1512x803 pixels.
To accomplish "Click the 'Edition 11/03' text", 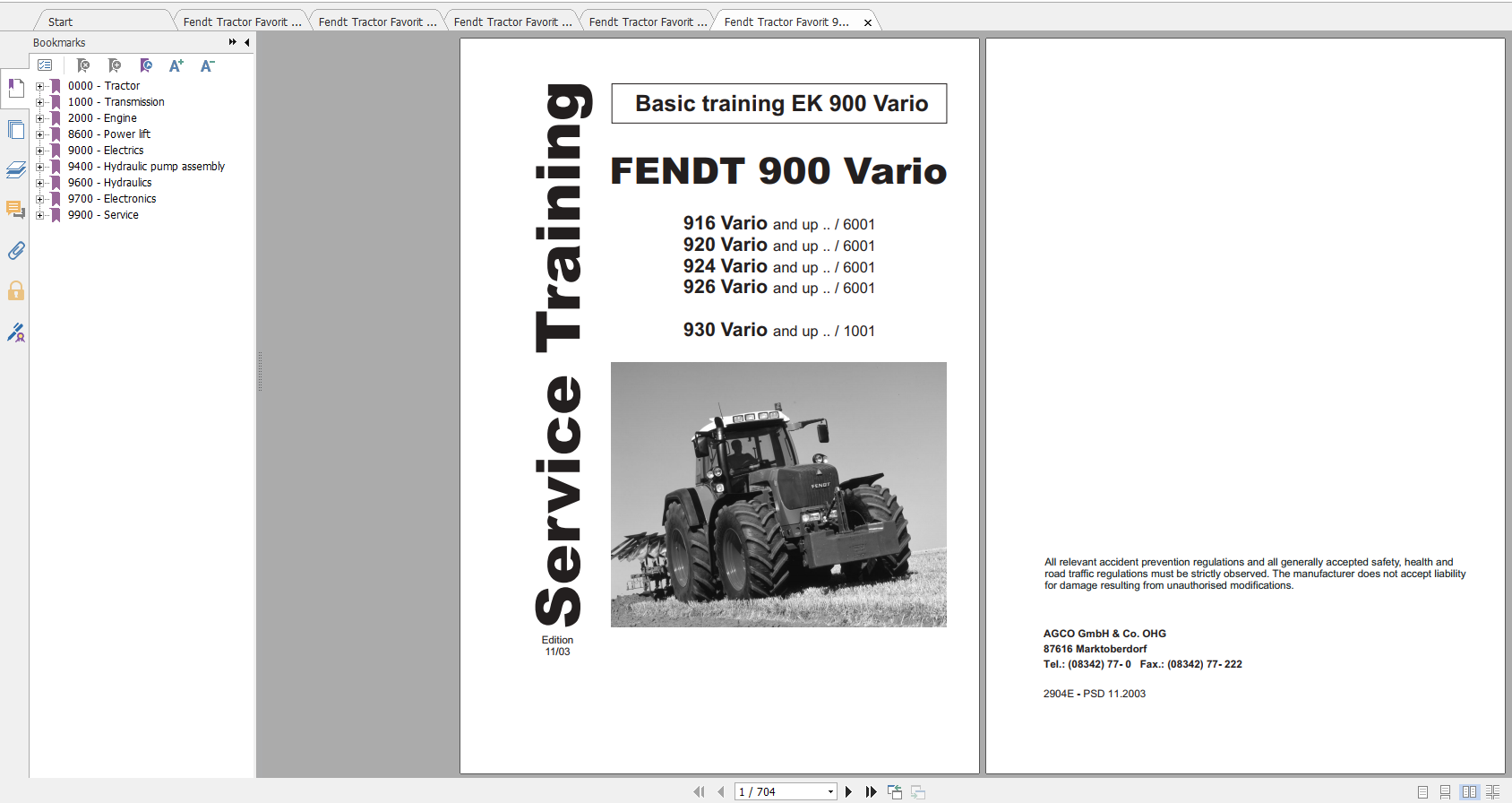I will tap(557, 646).
